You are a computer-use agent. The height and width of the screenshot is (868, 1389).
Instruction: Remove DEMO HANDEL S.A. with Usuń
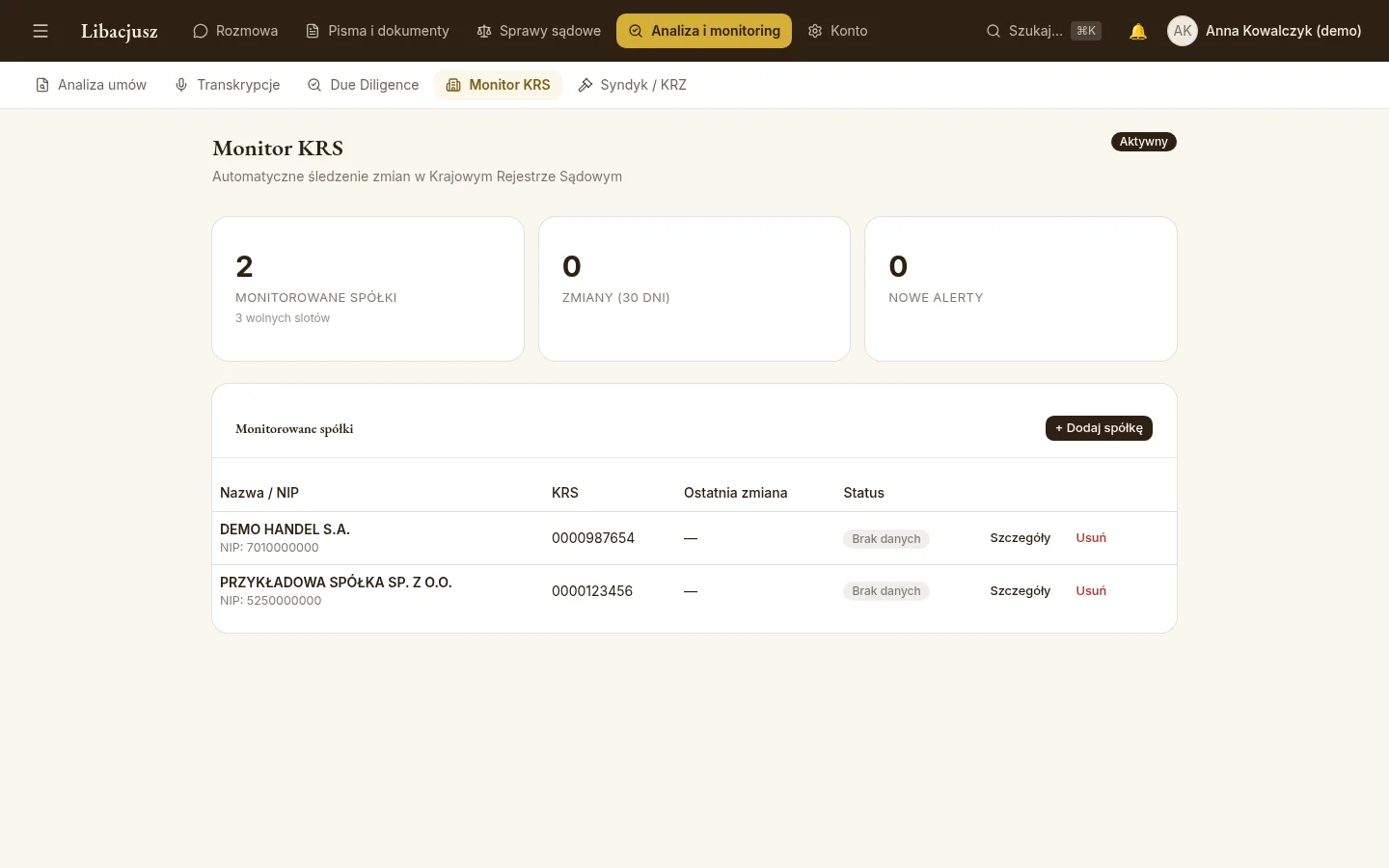pyautogui.click(x=1091, y=538)
